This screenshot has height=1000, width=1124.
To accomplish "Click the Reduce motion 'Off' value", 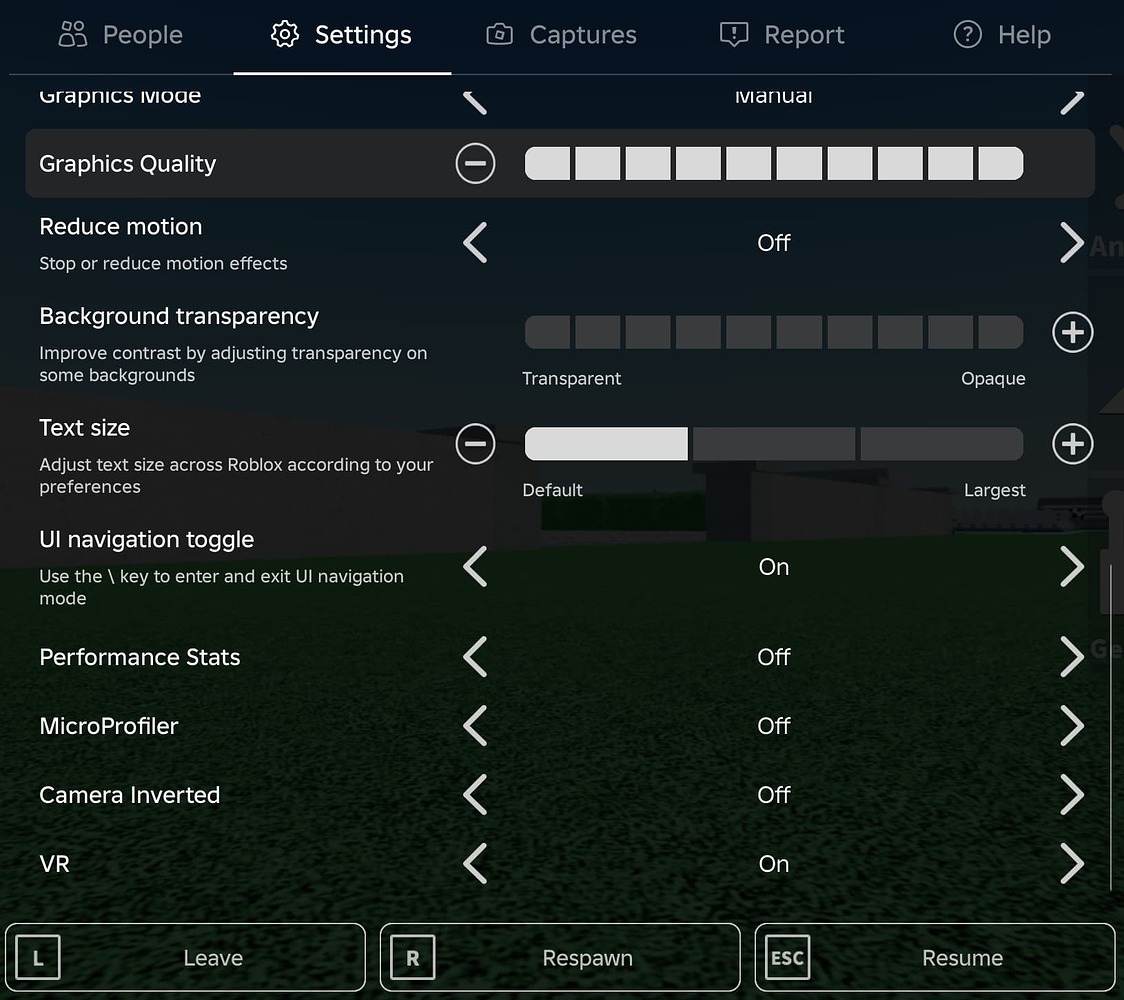I will coord(773,243).
